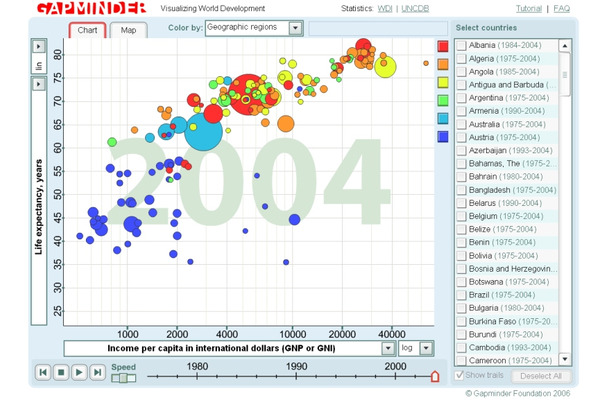Play the timeline animation
The image size is (610, 400).
click(x=79, y=372)
